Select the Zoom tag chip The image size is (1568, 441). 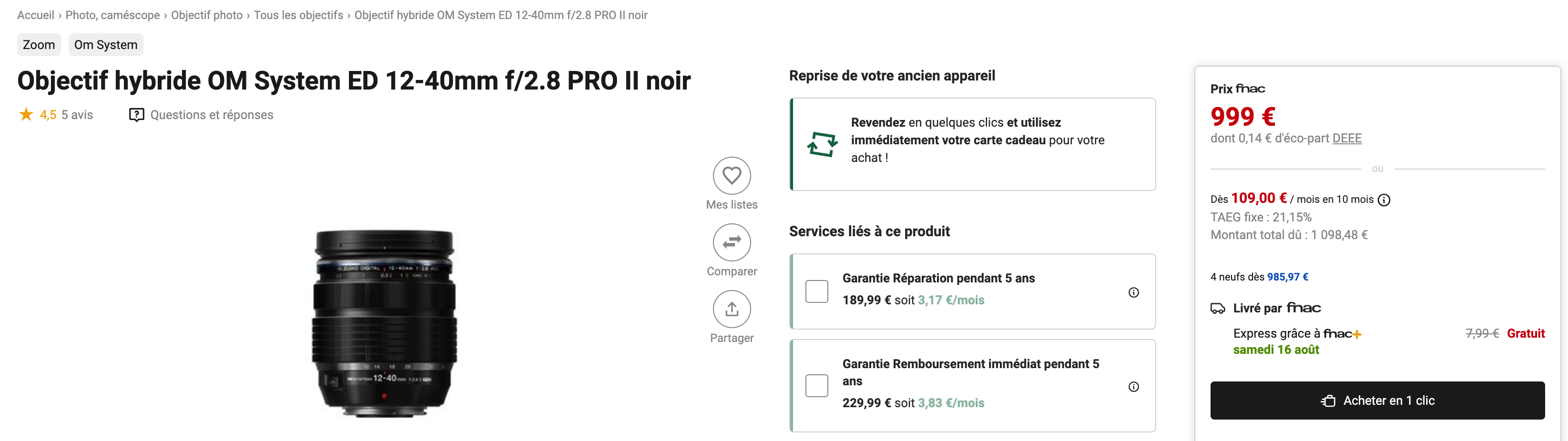tap(39, 45)
